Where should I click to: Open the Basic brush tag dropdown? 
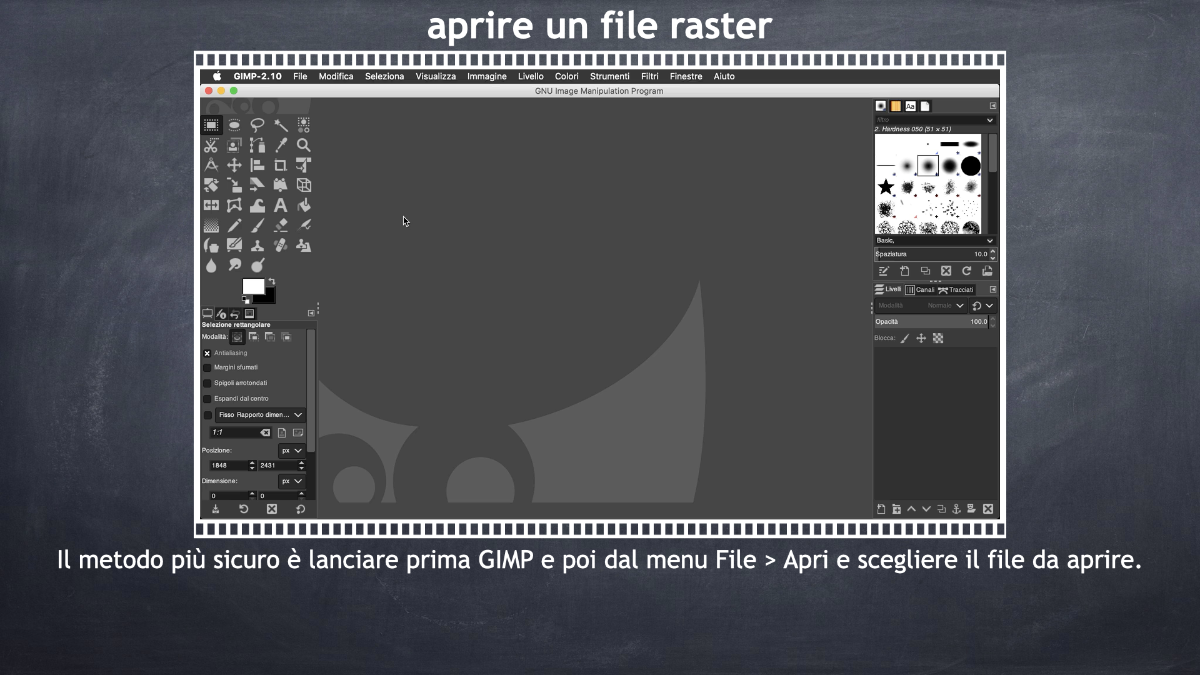coord(935,241)
